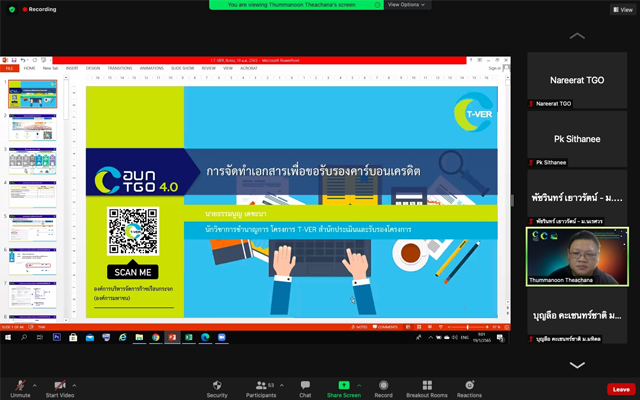This screenshot has height=400, width=640.
Task: Open Security options in Zoom
Action: pyautogui.click(x=217, y=389)
